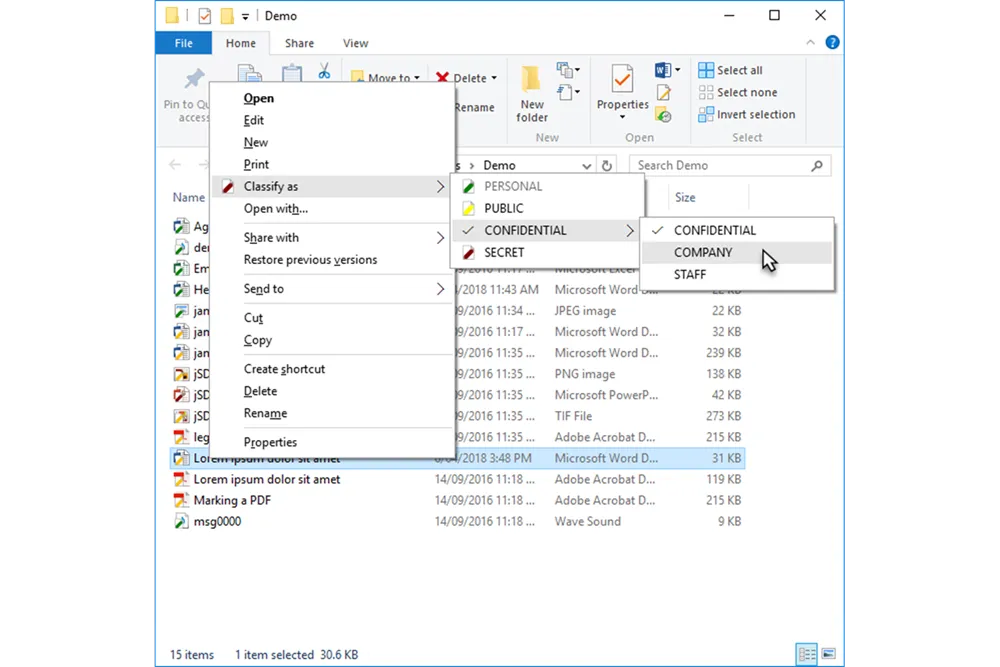Switch to large thumbnails view icon
The height and width of the screenshot is (667, 1000).
(828, 654)
